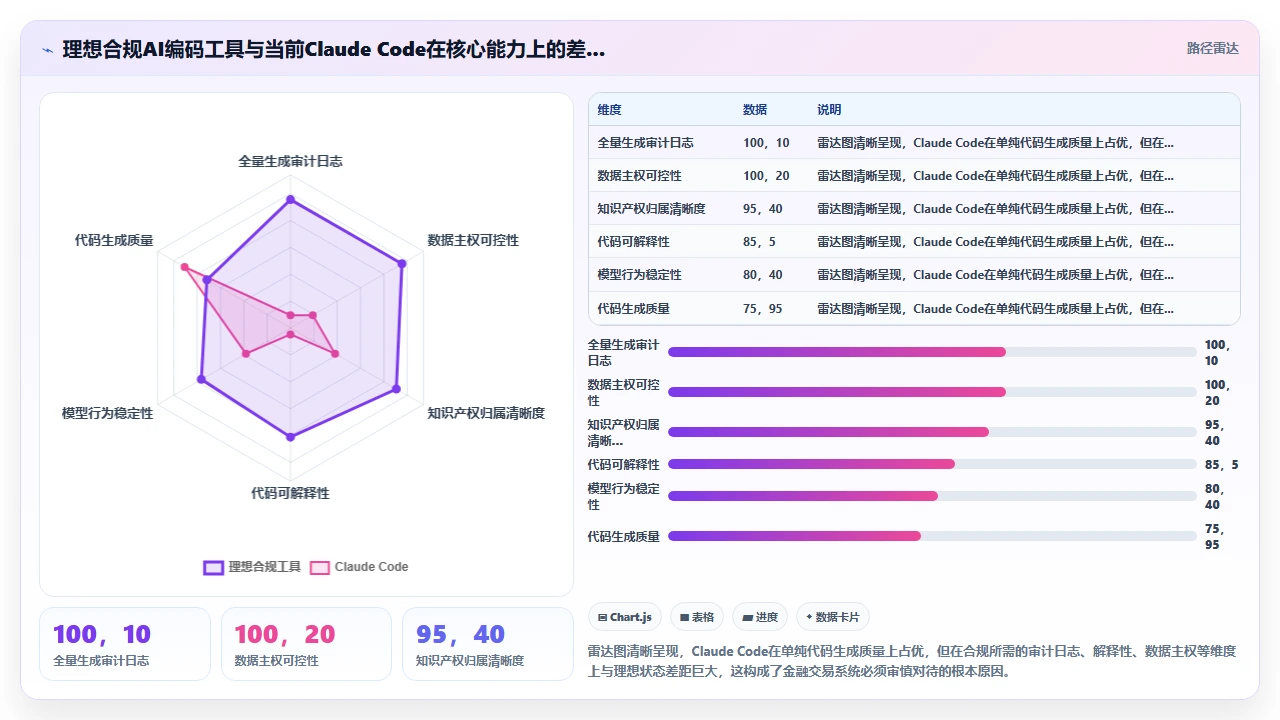Click 知识产权归属清晰 progress bar
Image resolution: width=1280 pixels, height=720 pixels.
[x=932, y=432]
